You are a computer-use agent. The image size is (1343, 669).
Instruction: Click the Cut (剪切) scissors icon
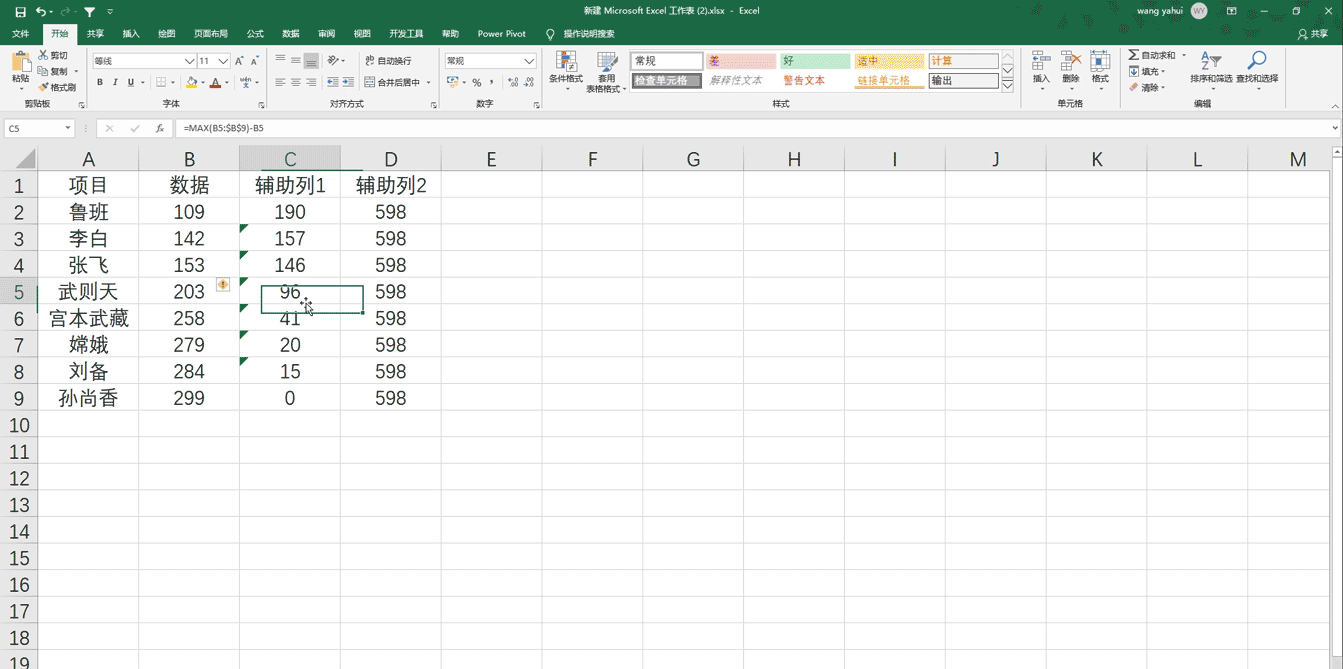43,56
